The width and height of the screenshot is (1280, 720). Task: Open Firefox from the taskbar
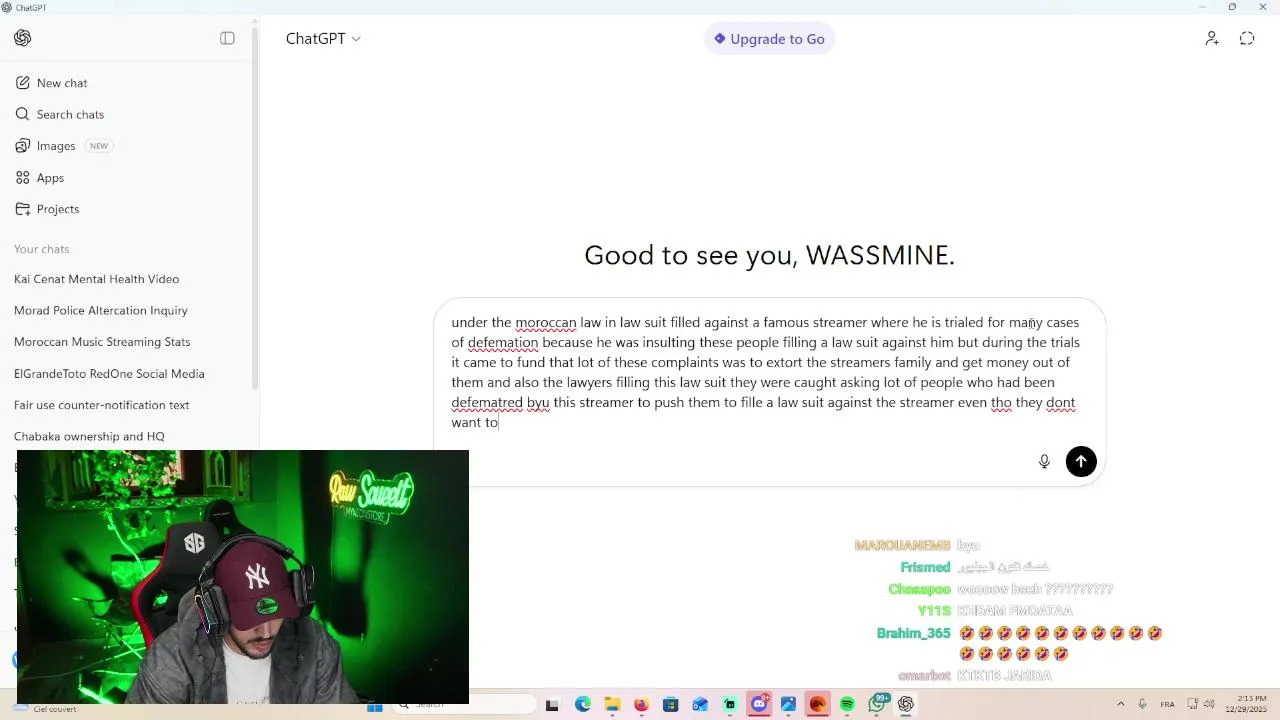click(x=641, y=705)
